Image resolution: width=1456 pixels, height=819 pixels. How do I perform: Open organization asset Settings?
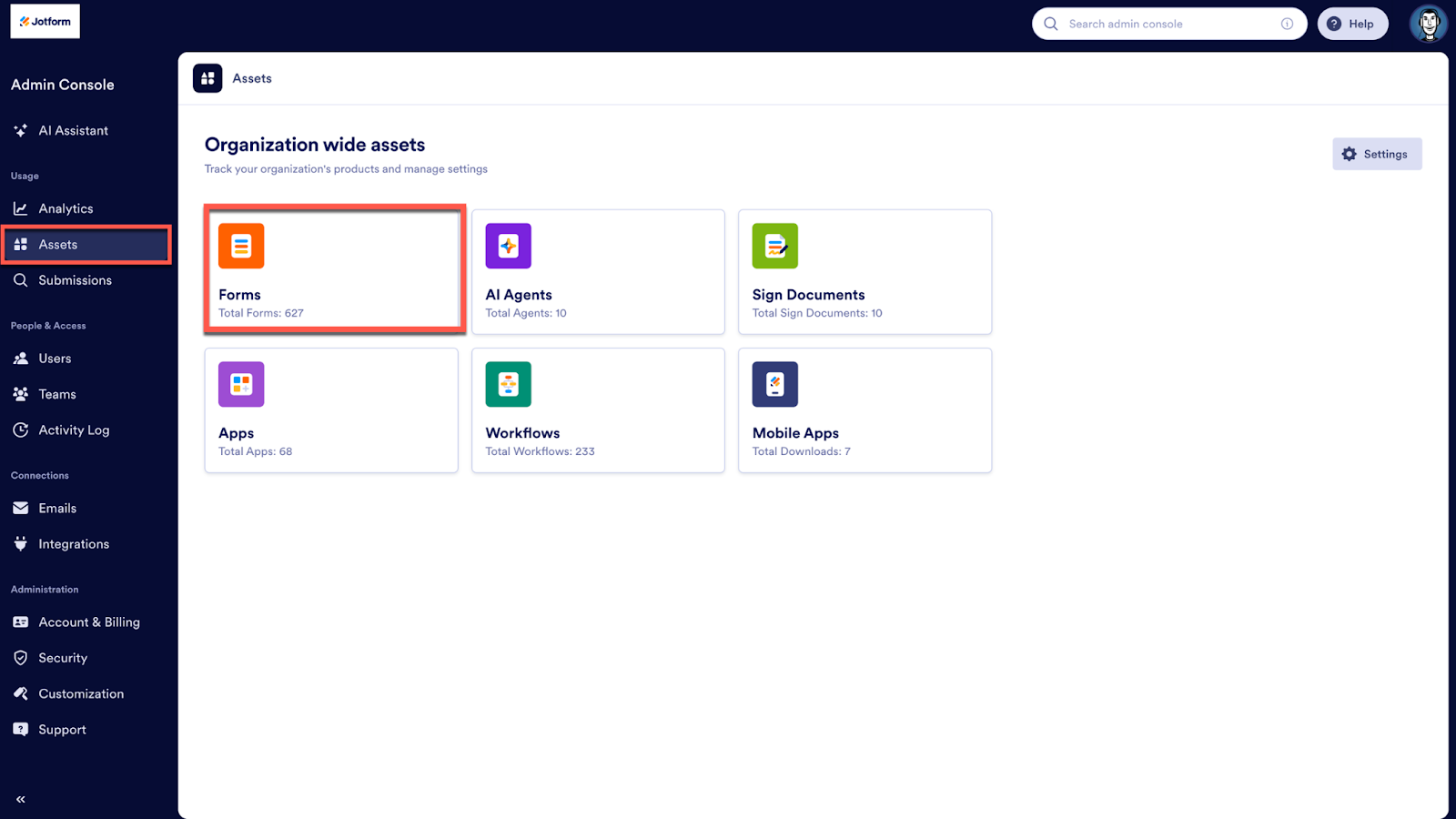(x=1377, y=154)
